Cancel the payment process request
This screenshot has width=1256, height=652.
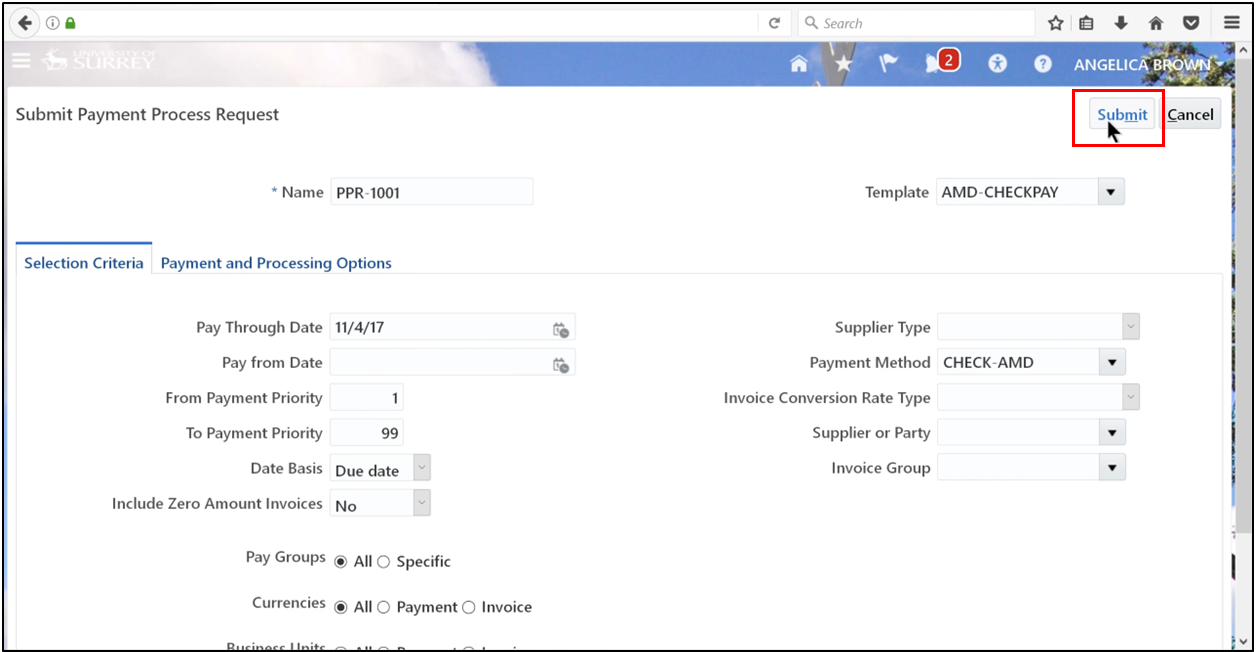(1190, 114)
